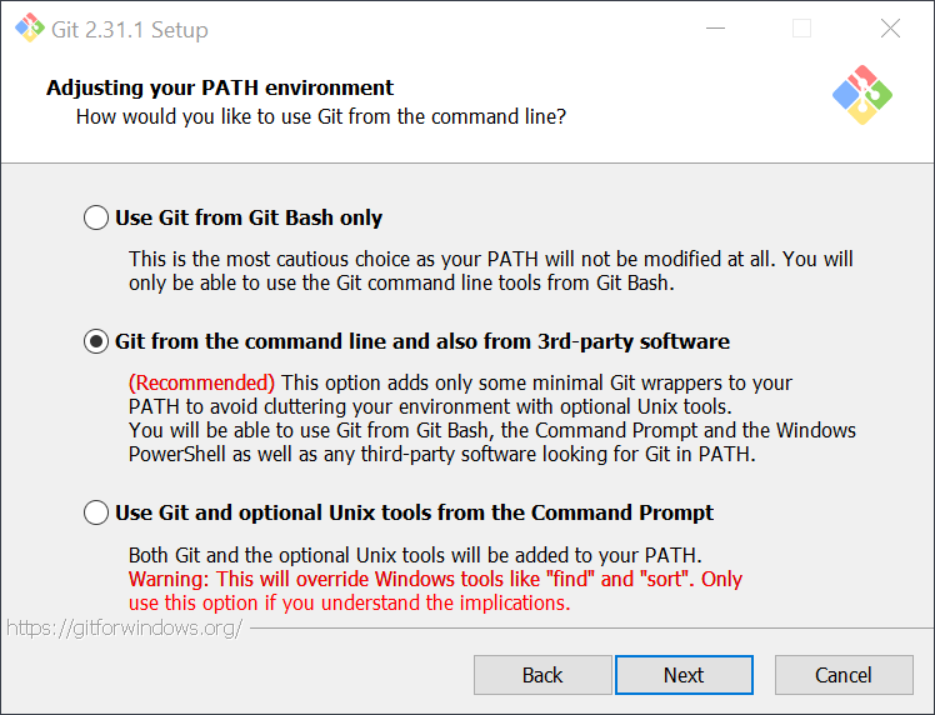Select the recommended 3rd-party software option
This screenshot has width=937, height=716.
coord(96,341)
